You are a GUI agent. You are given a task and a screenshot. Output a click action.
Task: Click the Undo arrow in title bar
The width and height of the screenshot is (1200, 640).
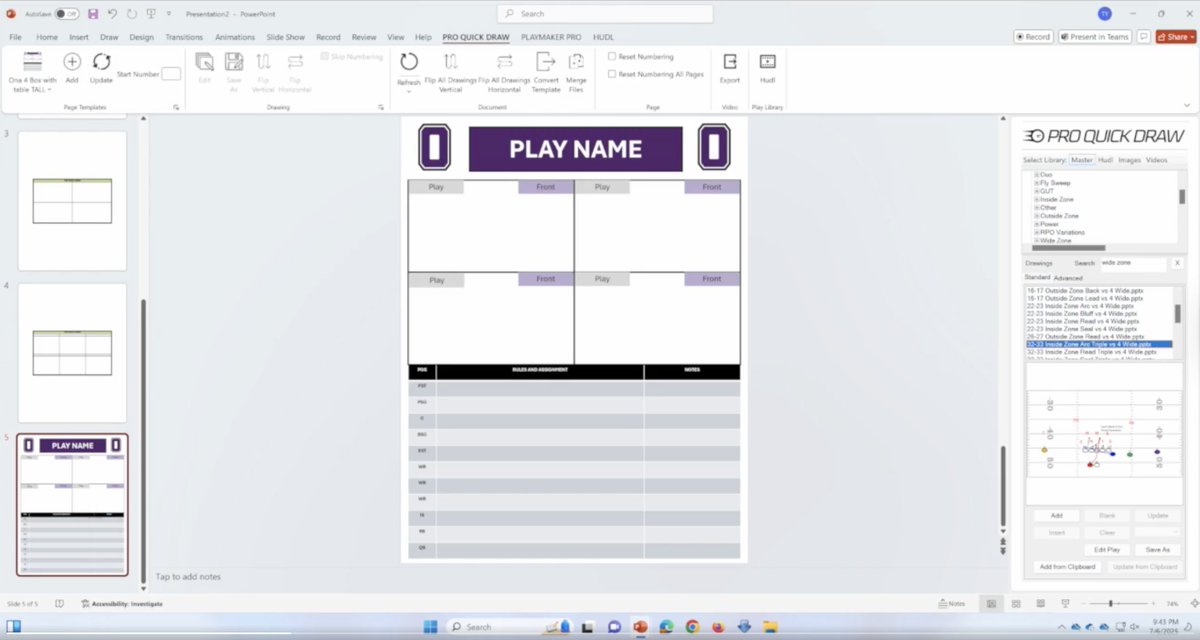(112, 14)
